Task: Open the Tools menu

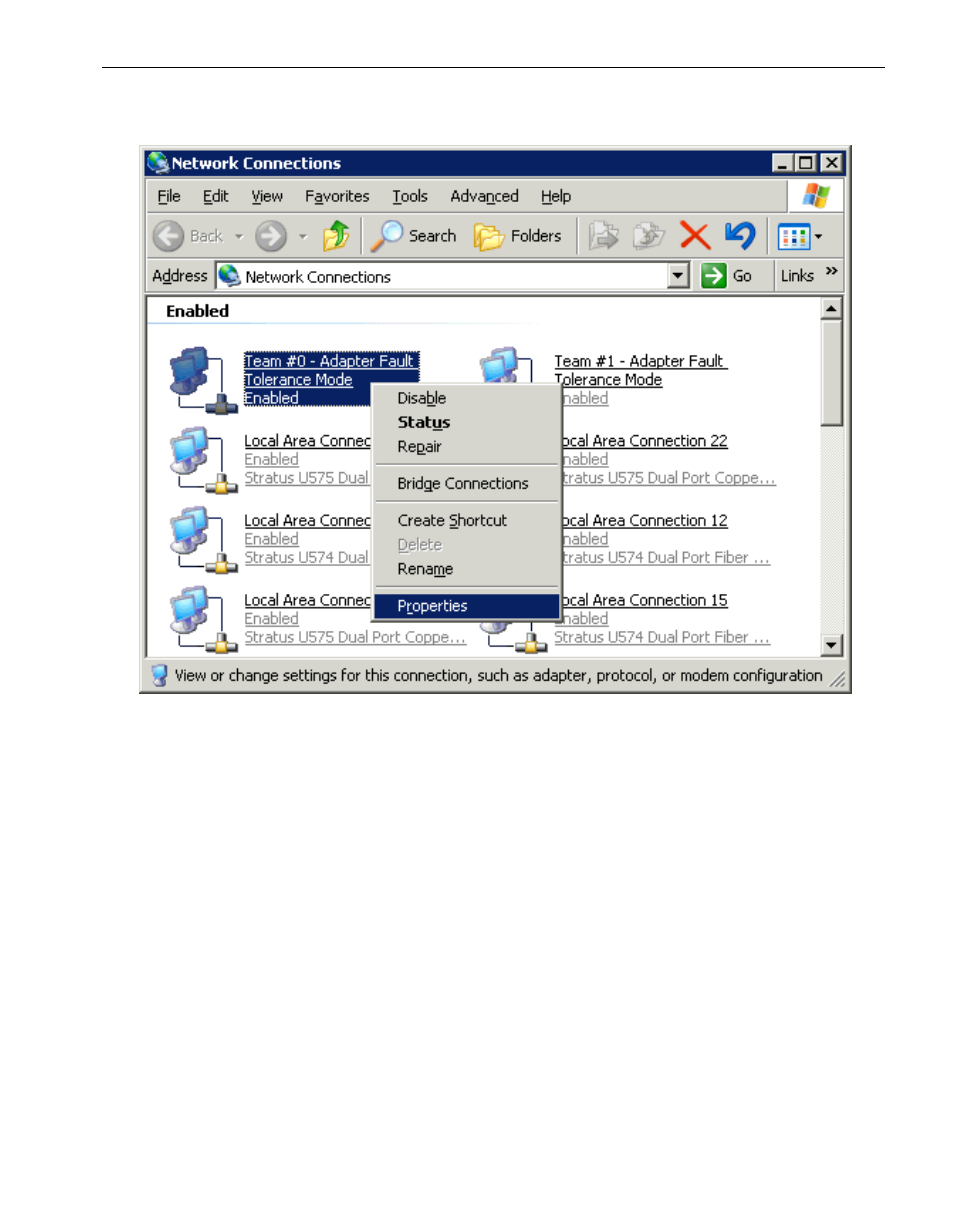Action: [410, 196]
